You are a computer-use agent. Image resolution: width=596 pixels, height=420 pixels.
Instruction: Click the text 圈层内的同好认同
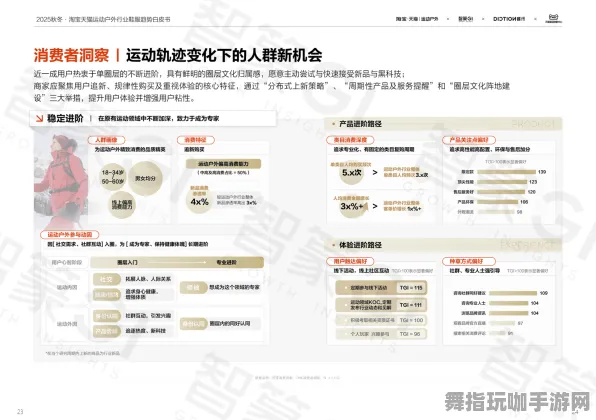click(230, 323)
